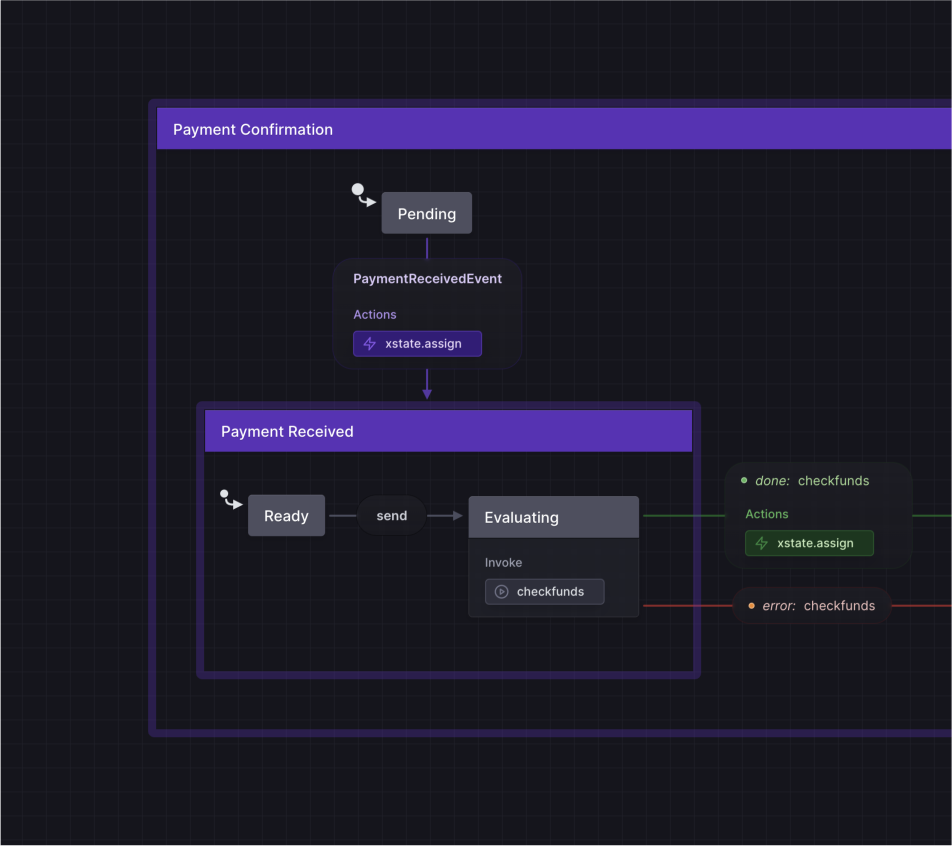The width and height of the screenshot is (952, 846).
Task: Toggle the send event pill
Action: click(391, 515)
